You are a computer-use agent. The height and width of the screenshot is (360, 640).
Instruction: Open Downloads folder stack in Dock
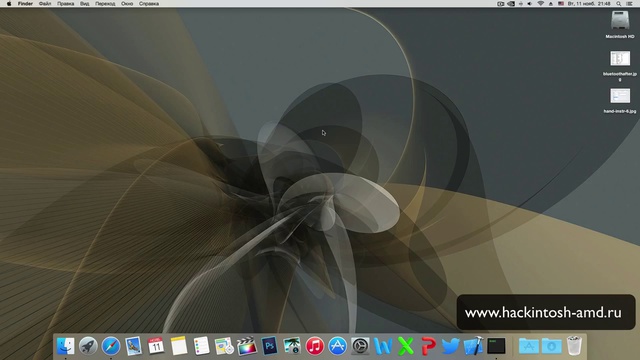click(x=551, y=346)
